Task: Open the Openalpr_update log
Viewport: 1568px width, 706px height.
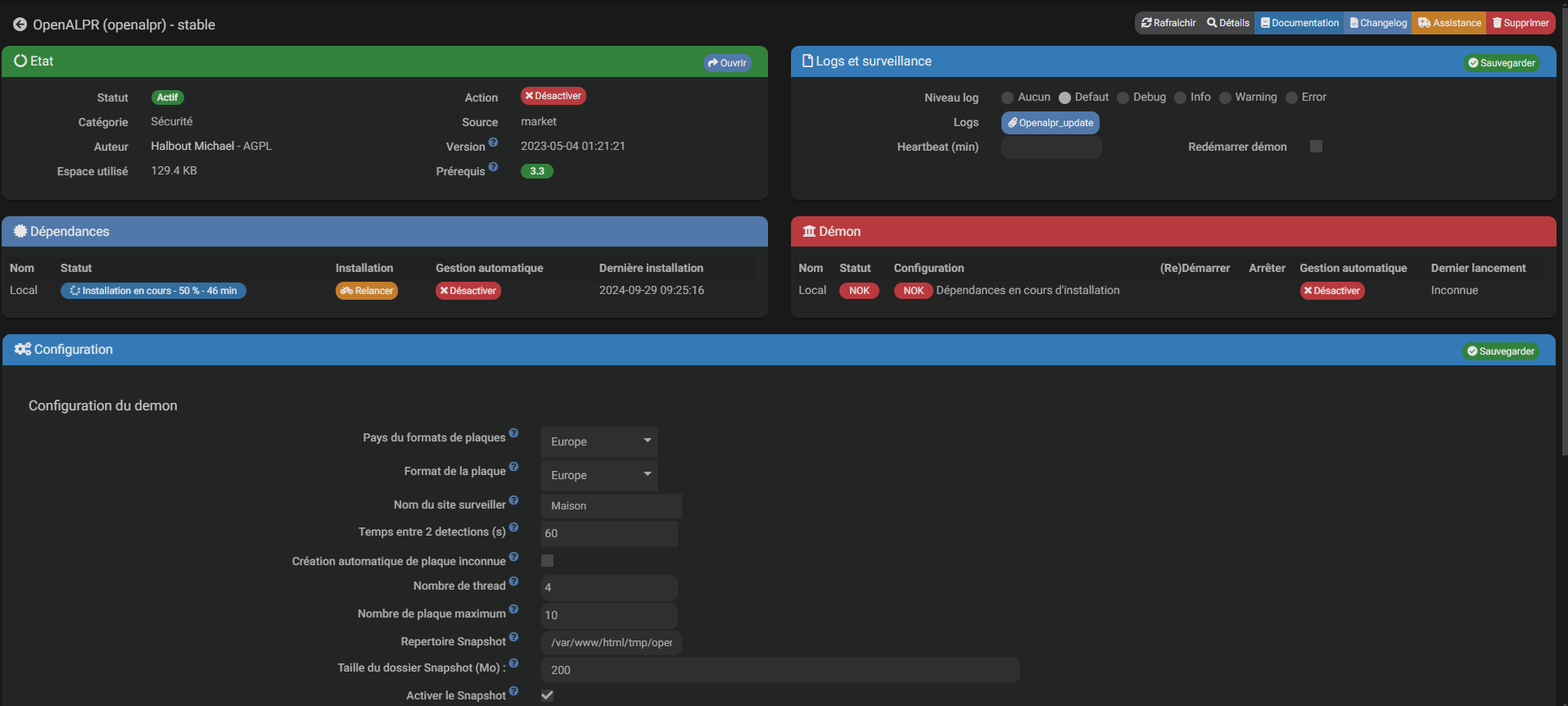Action: [x=1051, y=123]
